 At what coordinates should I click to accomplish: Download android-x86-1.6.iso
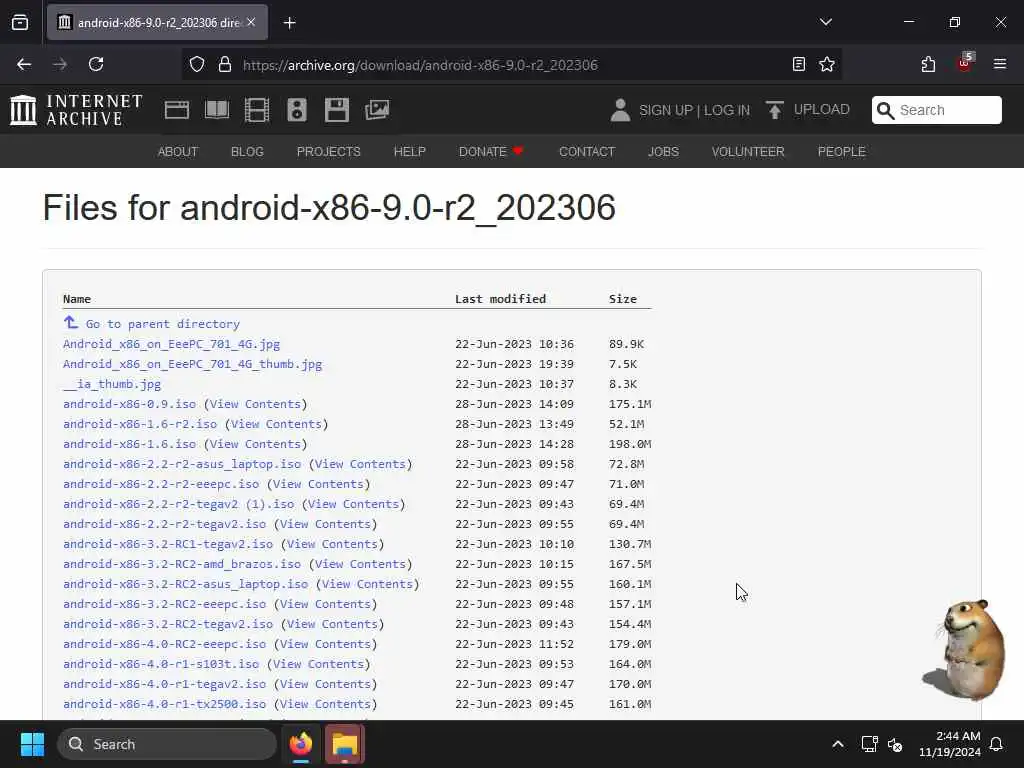[129, 444]
